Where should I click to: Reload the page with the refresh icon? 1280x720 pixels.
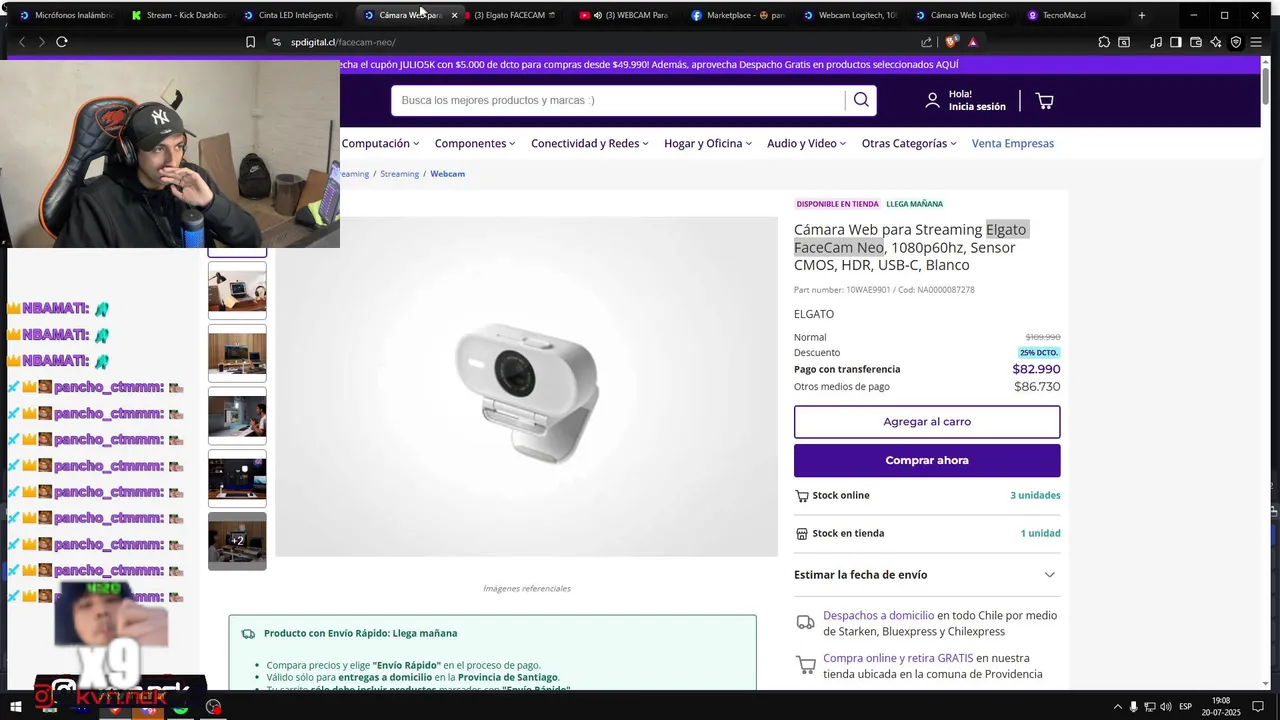point(61,42)
